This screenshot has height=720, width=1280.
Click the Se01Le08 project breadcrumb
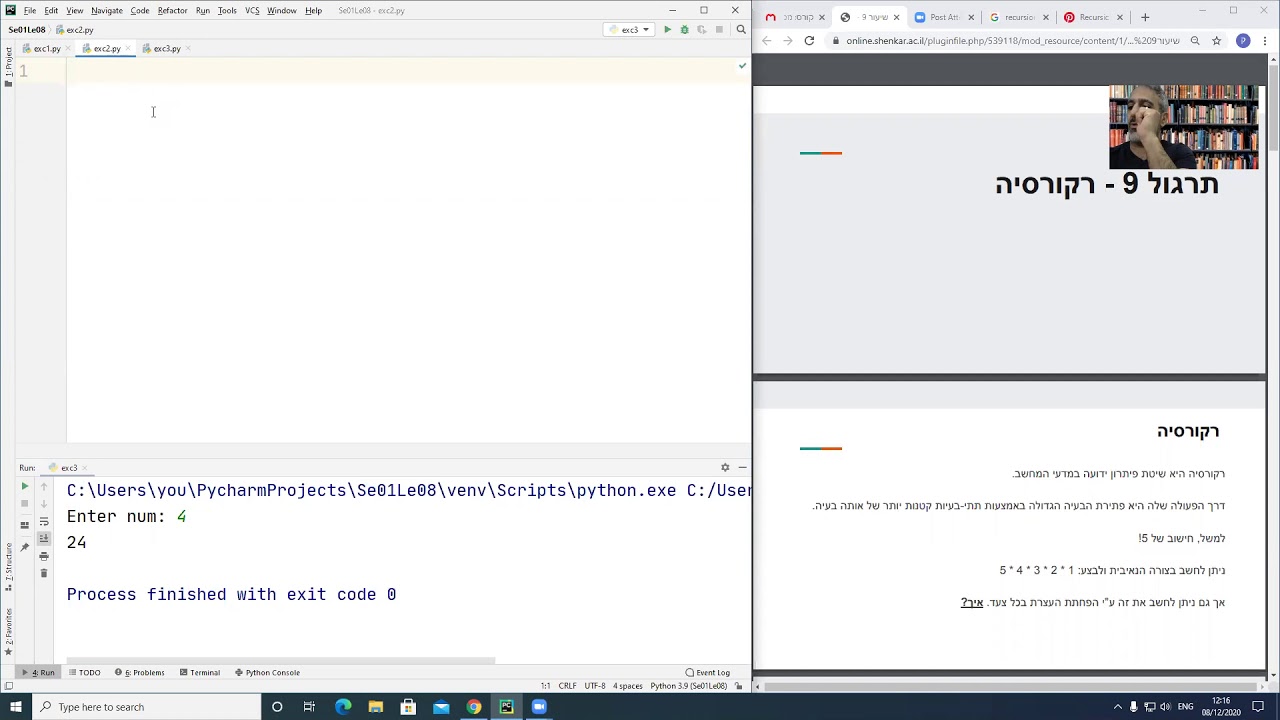click(27, 30)
